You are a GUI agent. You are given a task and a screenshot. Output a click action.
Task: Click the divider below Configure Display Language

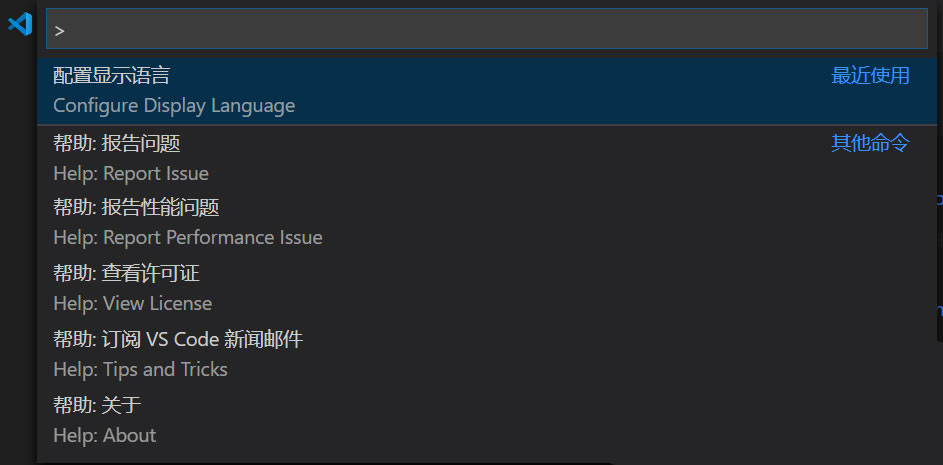tap(480, 125)
